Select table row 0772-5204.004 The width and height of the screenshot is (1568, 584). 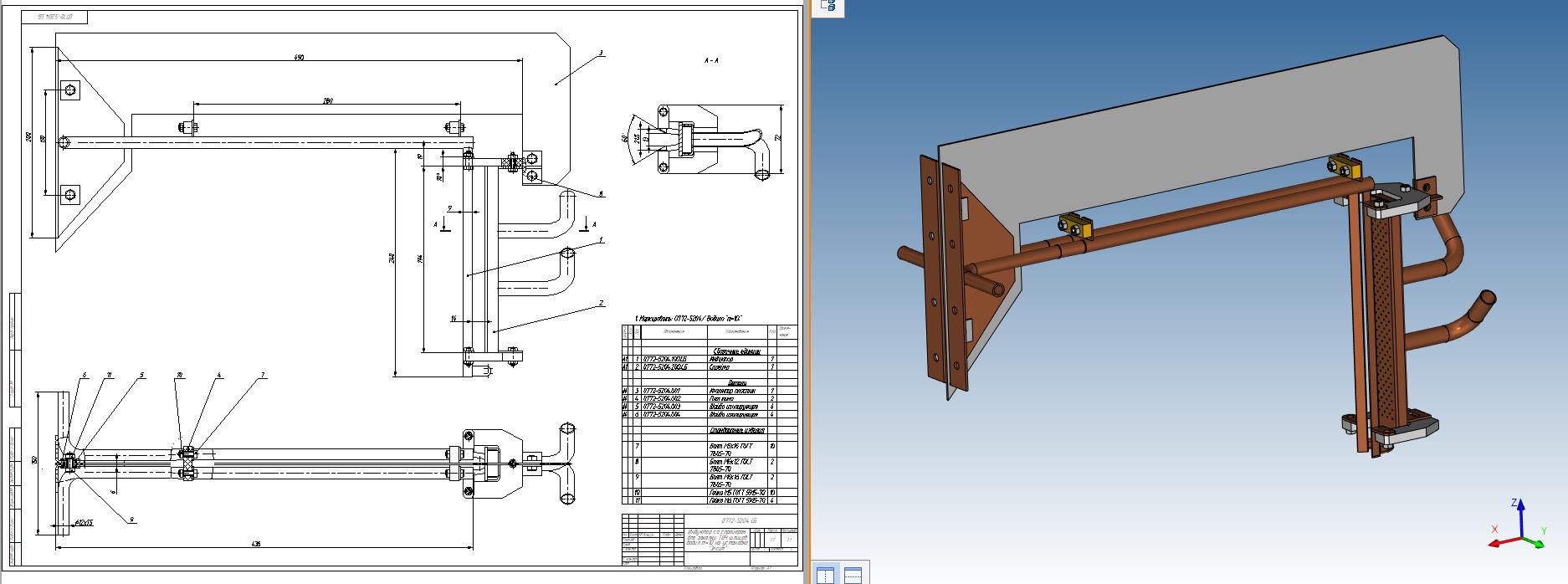(710, 414)
